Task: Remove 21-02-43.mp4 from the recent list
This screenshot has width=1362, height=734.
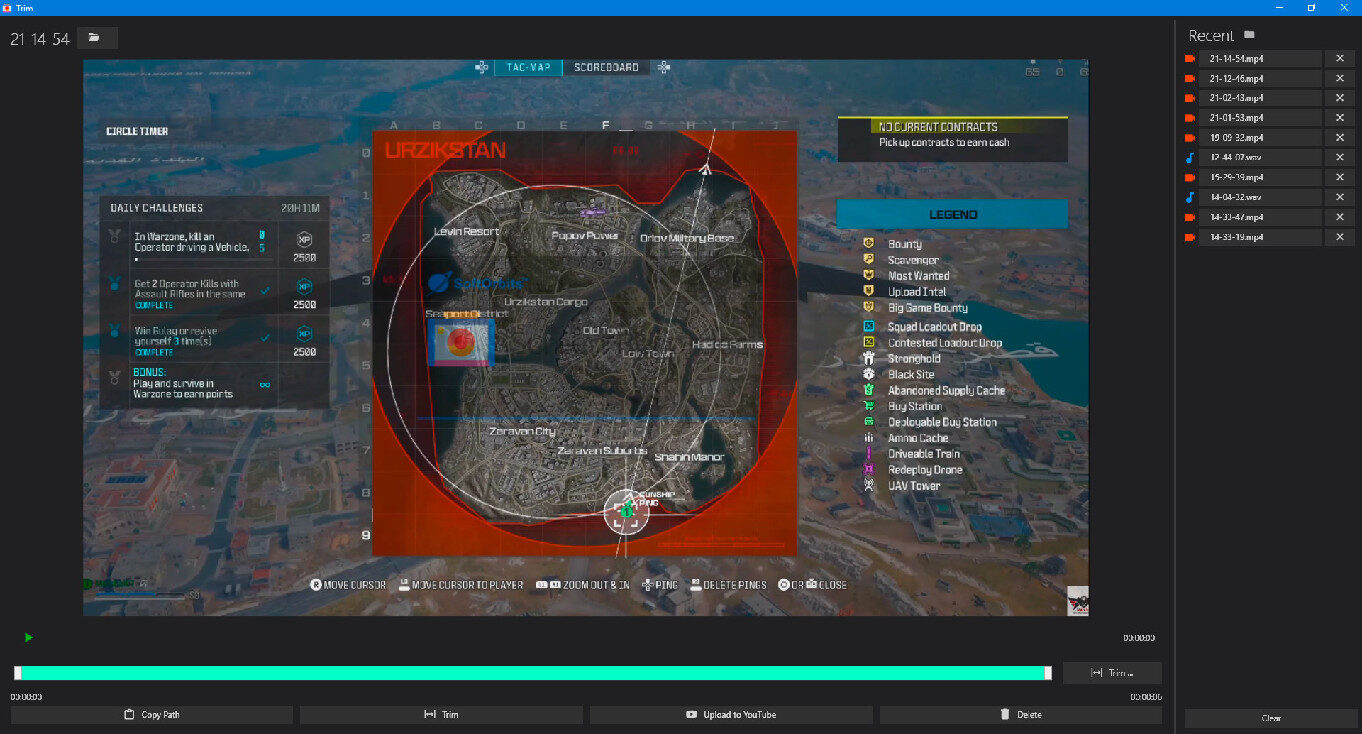Action: [1340, 98]
